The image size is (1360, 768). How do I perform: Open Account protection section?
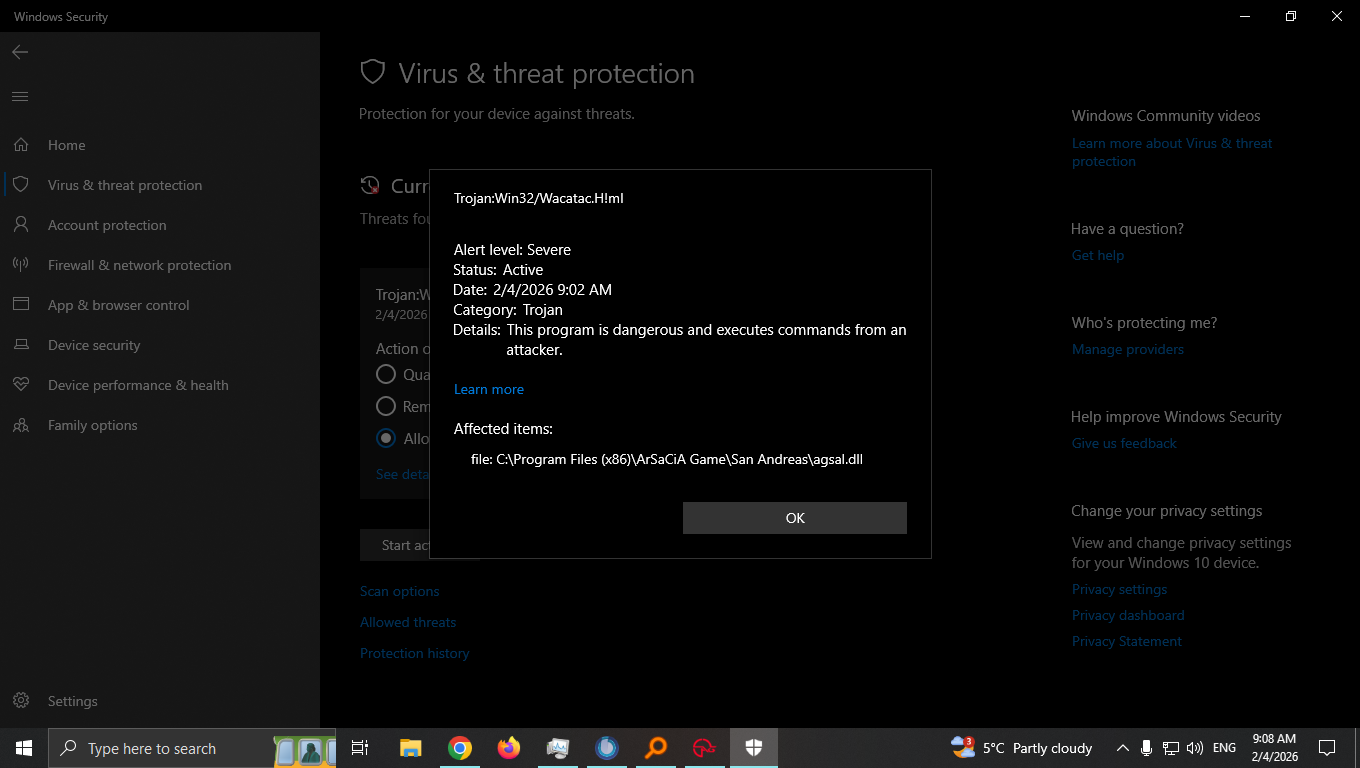click(107, 224)
